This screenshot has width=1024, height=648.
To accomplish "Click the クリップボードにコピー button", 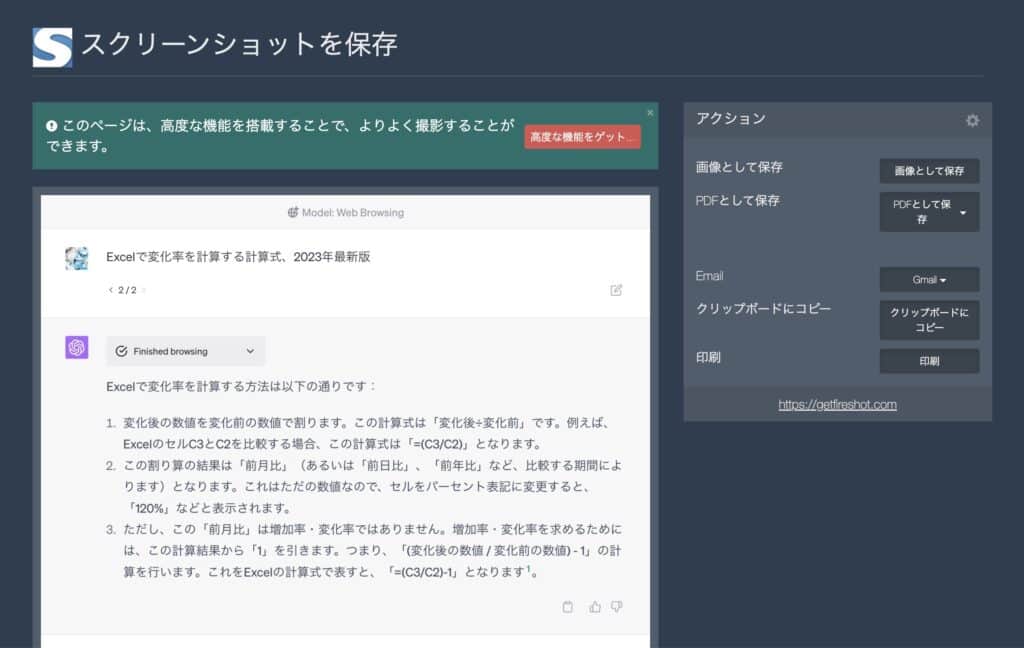I will [929, 320].
